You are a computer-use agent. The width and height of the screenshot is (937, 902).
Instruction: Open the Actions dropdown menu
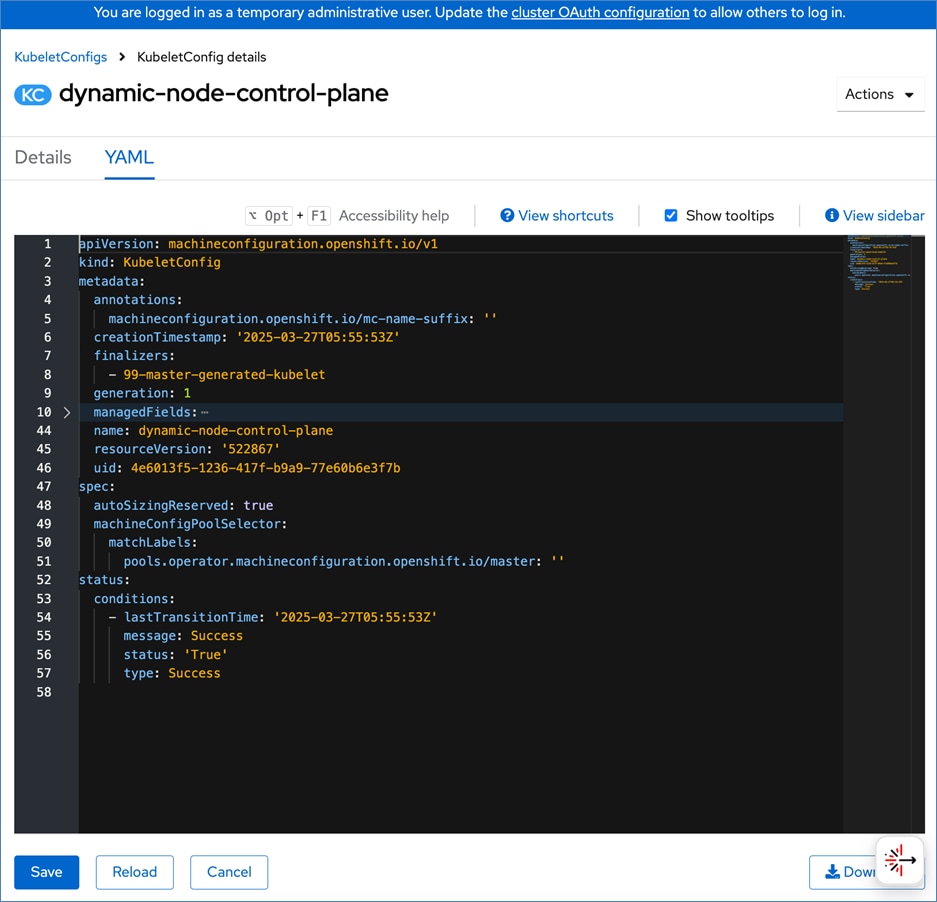(880, 94)
